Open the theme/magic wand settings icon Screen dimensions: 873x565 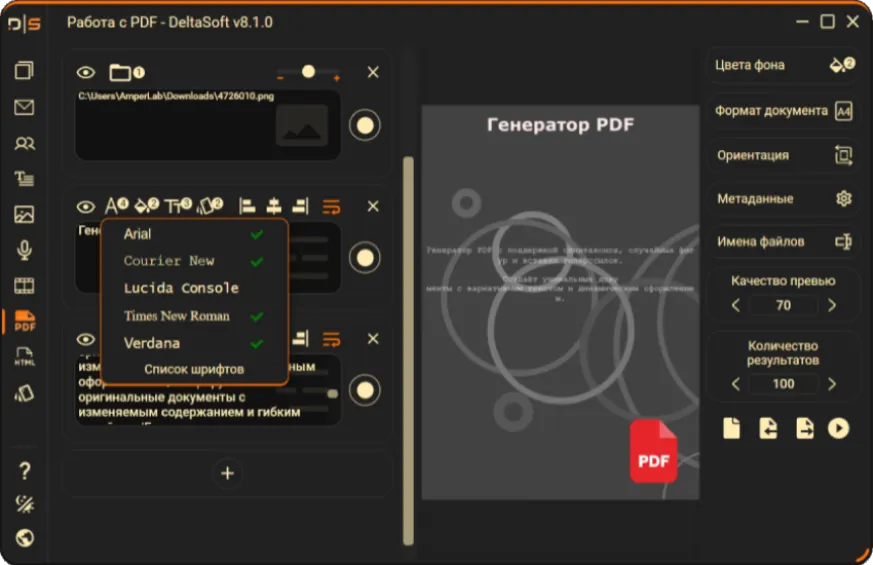tap(24, 504)
